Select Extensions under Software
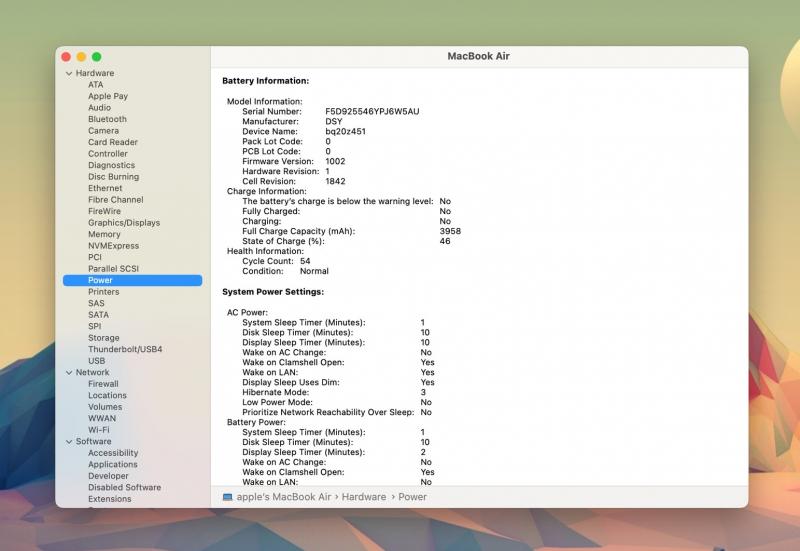The image size is (800, 551). coord(110,499)
